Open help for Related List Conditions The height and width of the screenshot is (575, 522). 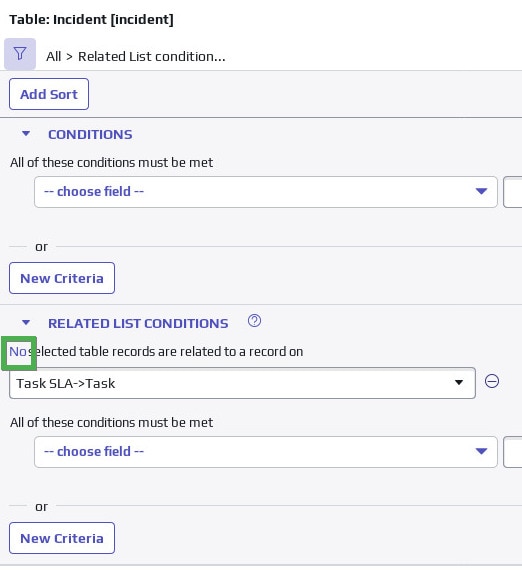(254, 321)
